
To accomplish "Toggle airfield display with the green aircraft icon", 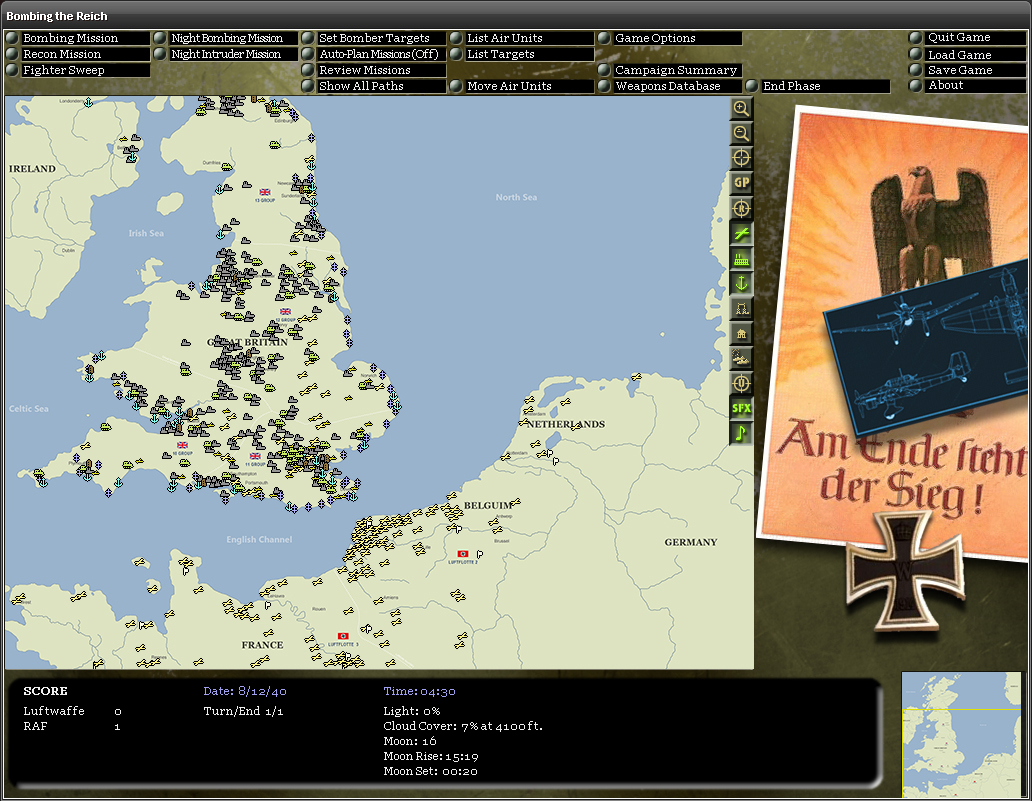I will click(x=741, y=234).
